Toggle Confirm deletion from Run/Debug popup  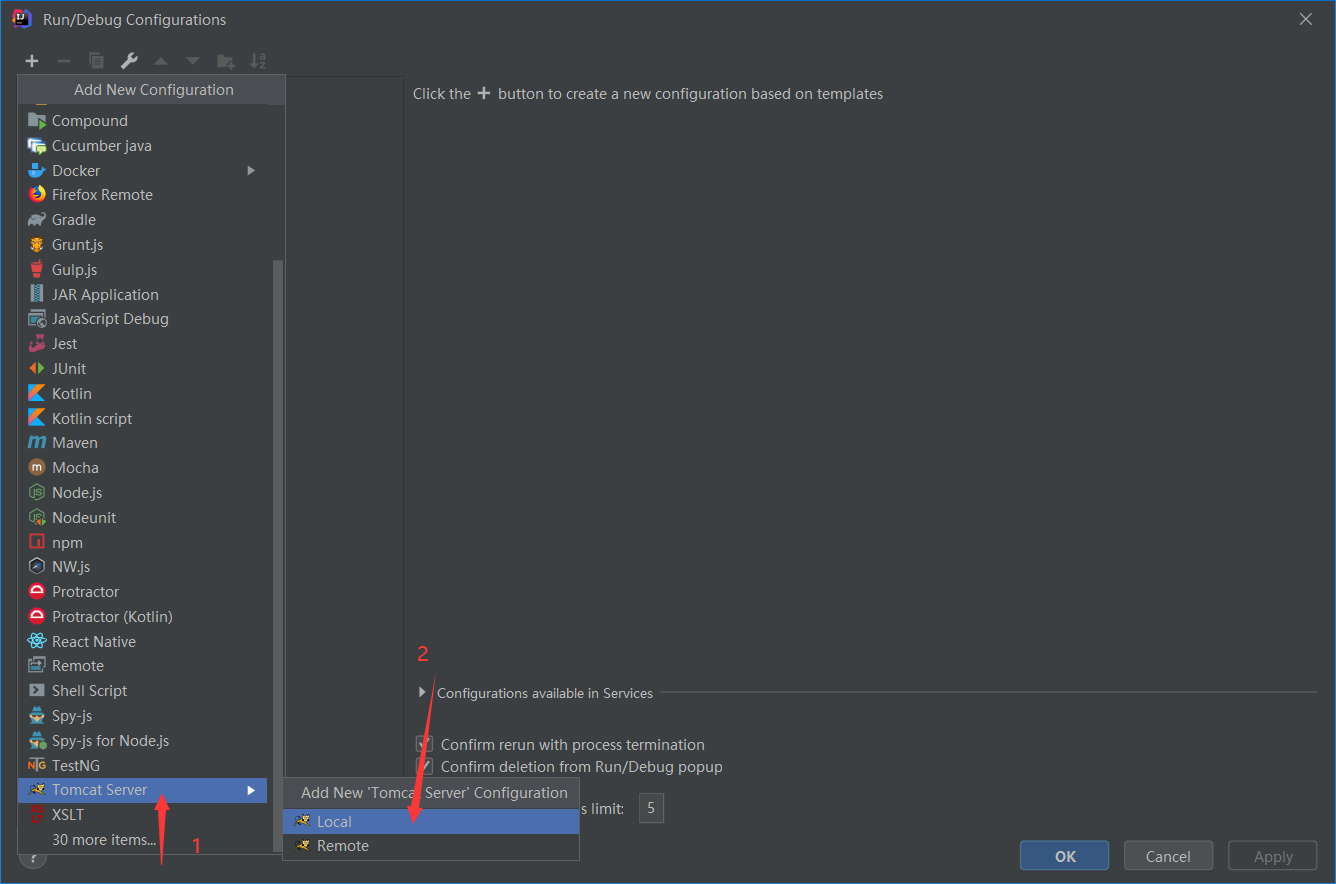point(424,766)
